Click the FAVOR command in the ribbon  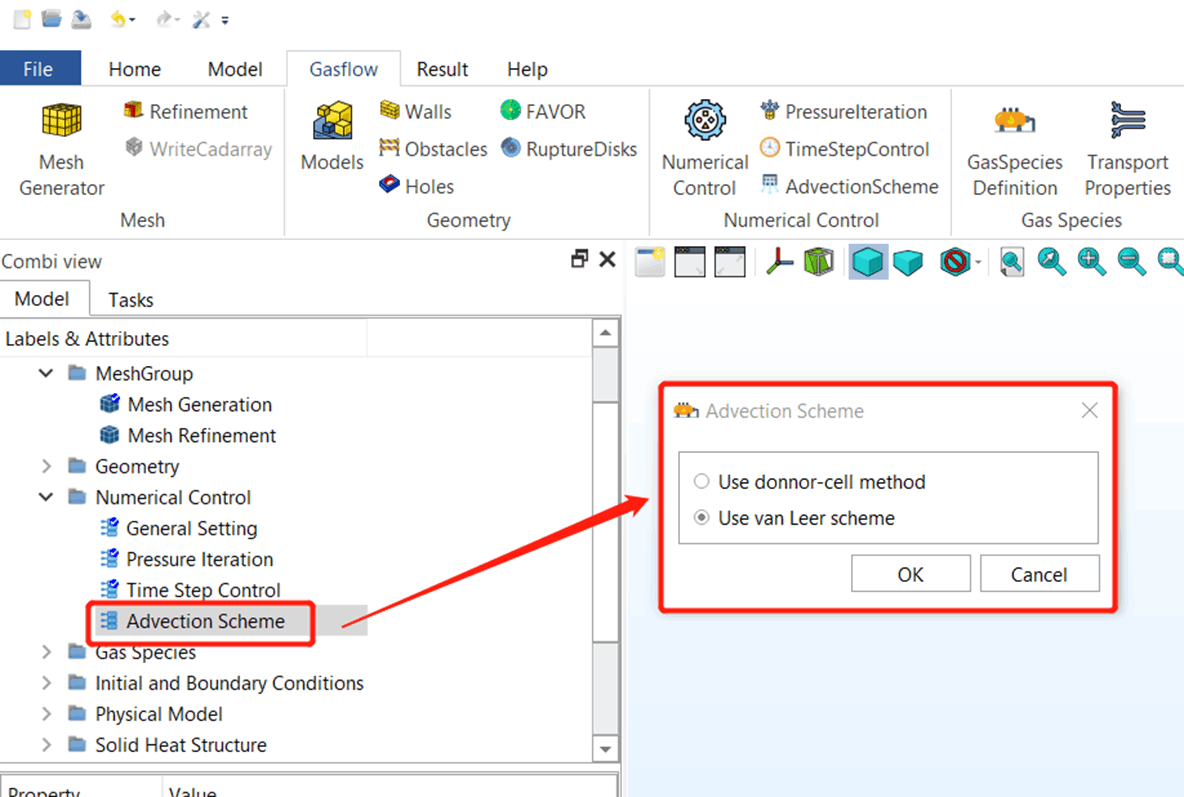tap(543, 111)
